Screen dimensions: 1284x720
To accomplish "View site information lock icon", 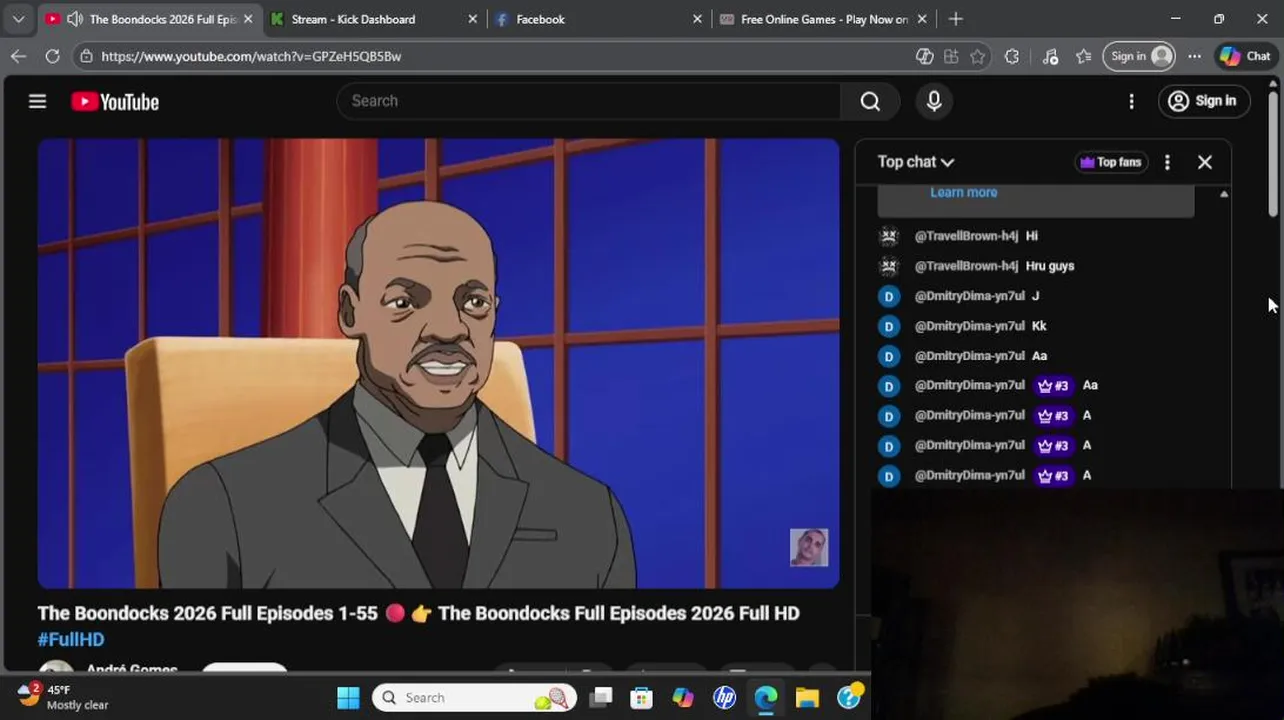I will (86, 56).
